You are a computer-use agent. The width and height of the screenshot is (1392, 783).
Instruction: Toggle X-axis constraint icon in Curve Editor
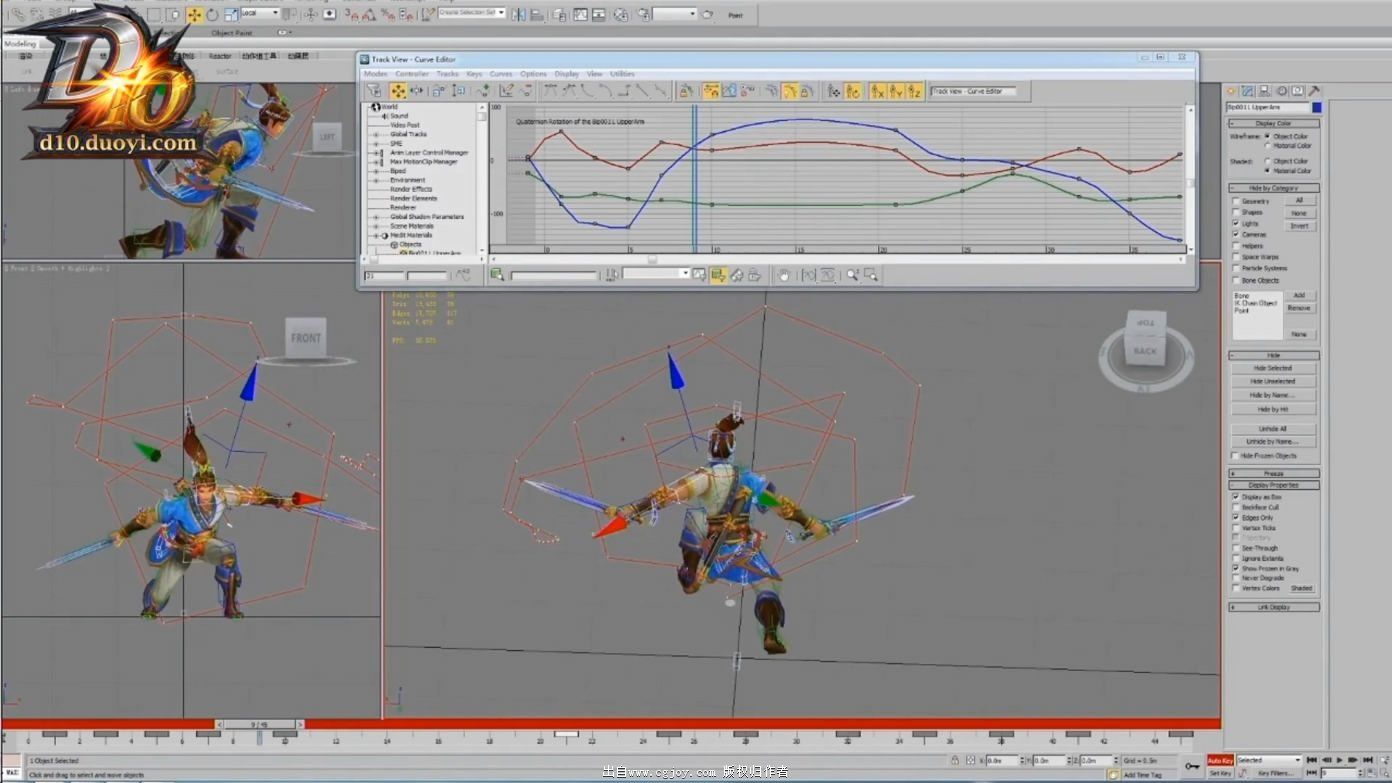click(x=878, y=91)
